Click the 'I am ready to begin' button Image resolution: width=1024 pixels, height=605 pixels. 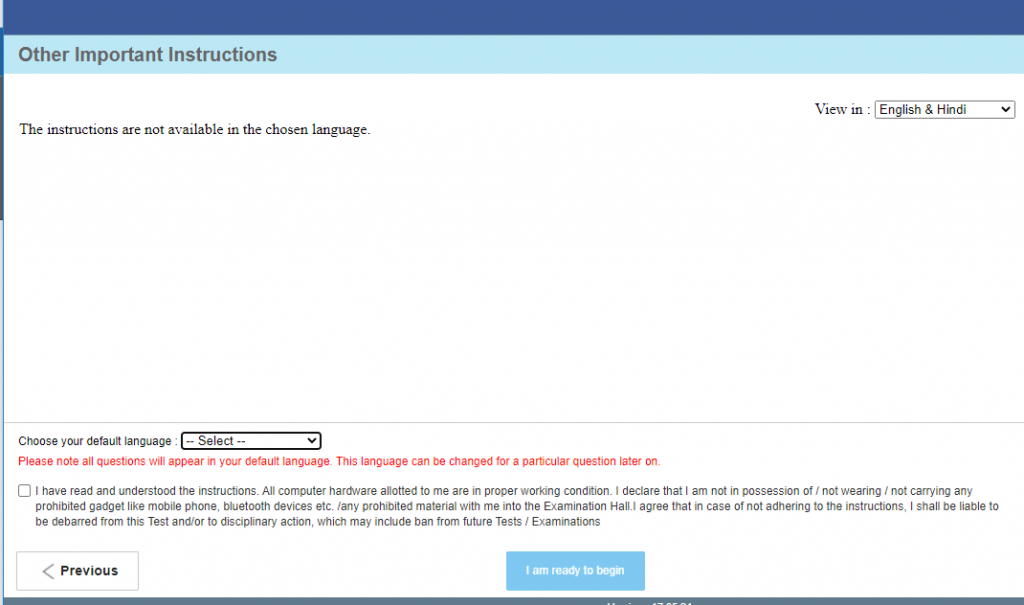tap(575, 570)
